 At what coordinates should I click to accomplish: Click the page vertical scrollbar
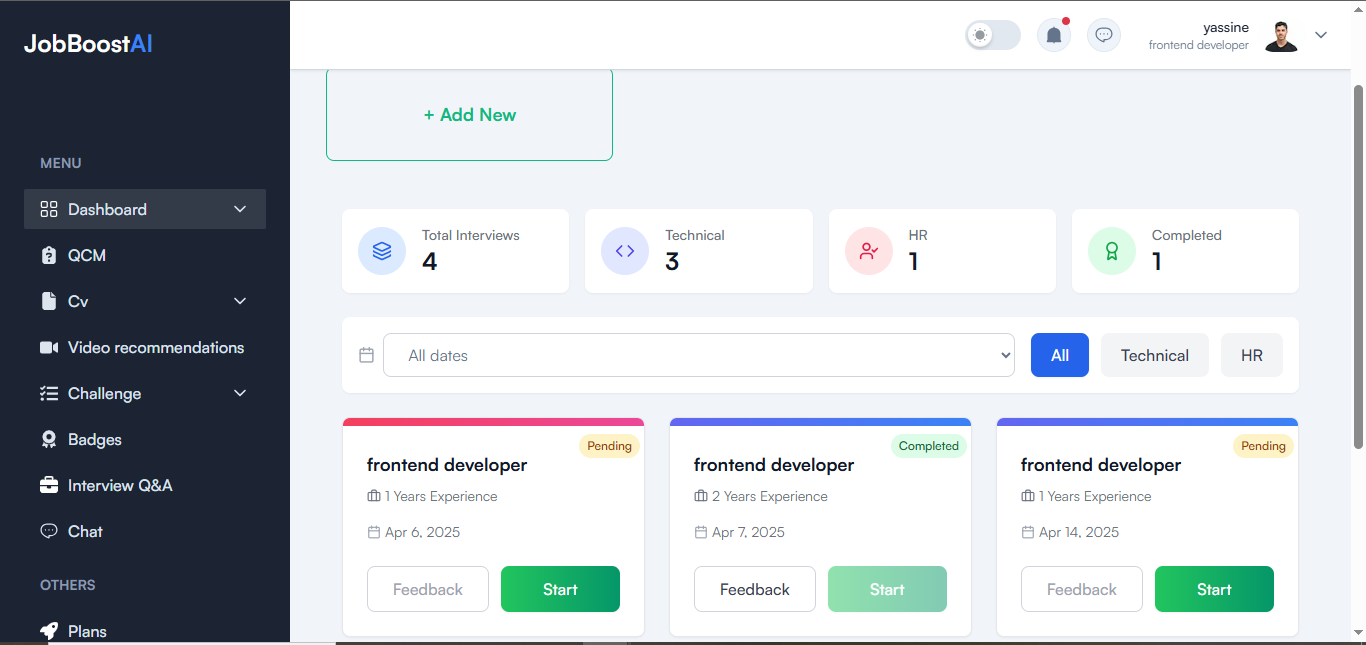tap(1358, 265)
